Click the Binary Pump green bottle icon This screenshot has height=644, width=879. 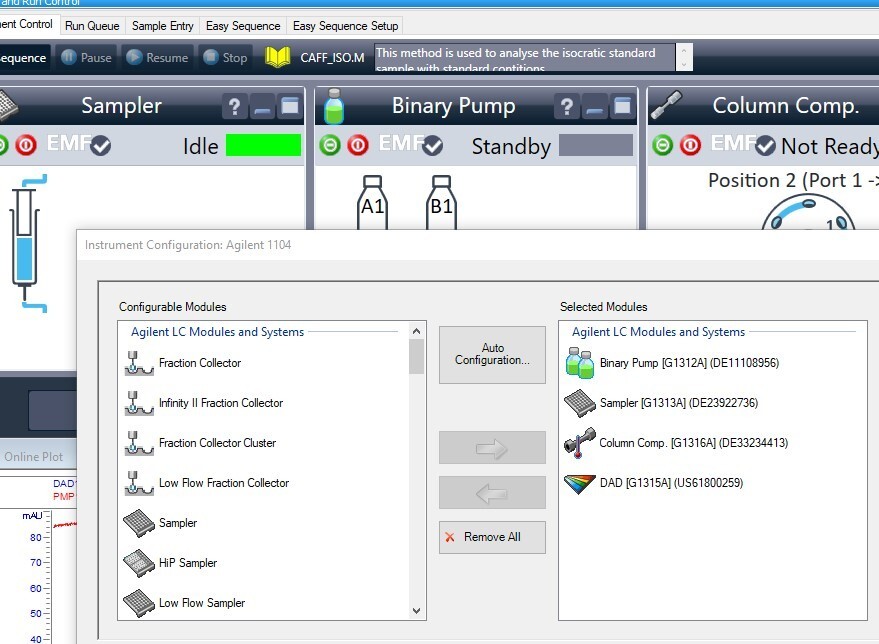click(334, 106)
